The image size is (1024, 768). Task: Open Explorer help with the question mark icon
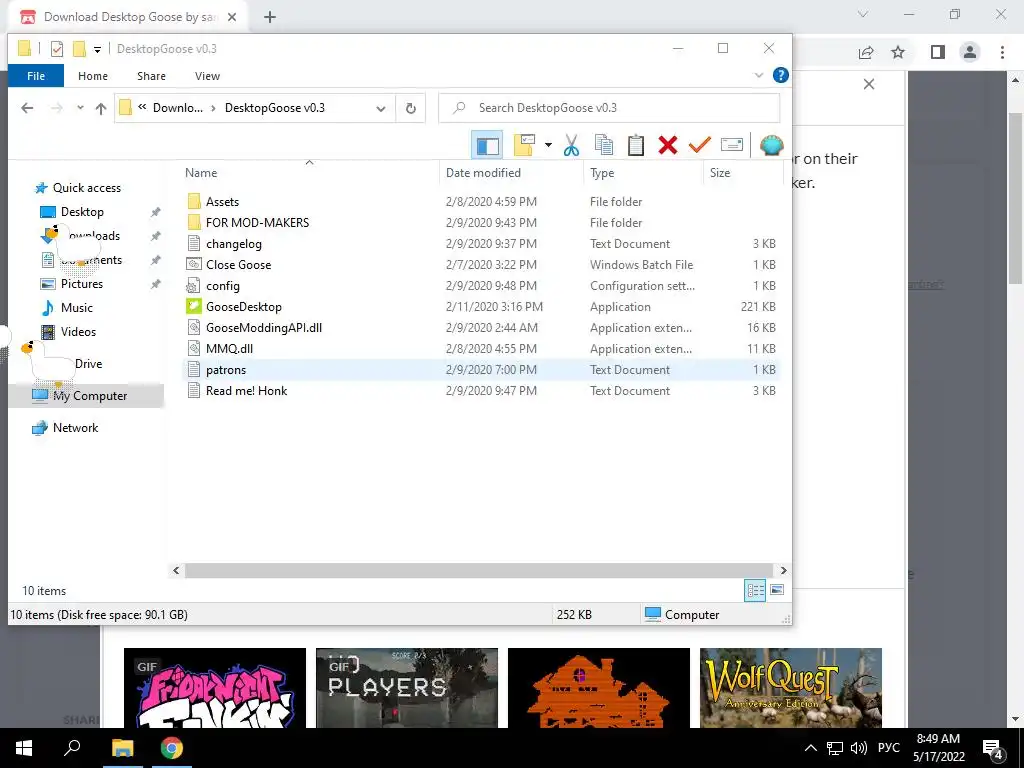point(780,76)
